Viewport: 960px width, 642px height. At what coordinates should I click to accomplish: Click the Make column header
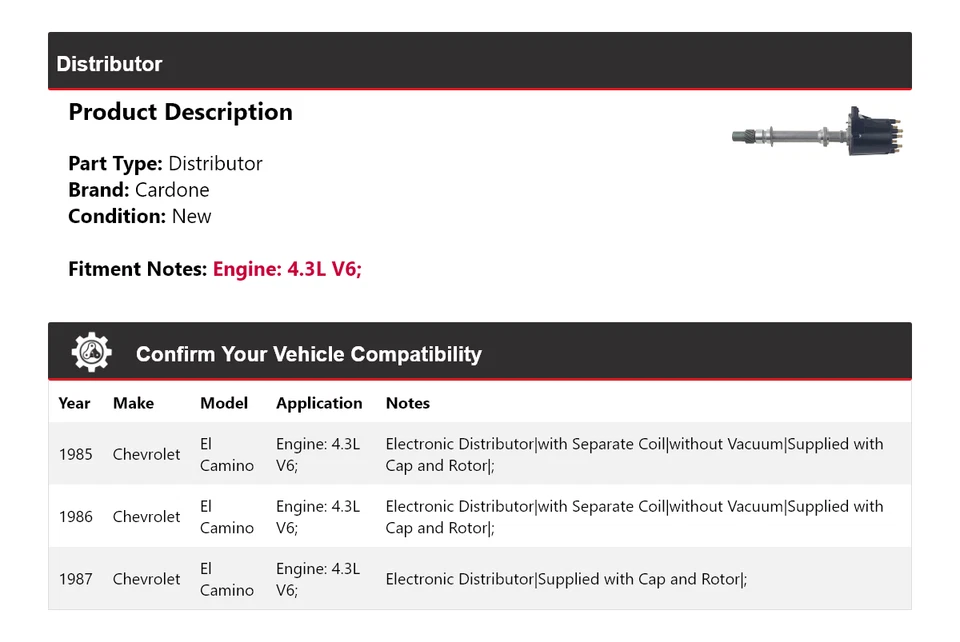coord(133,403)
